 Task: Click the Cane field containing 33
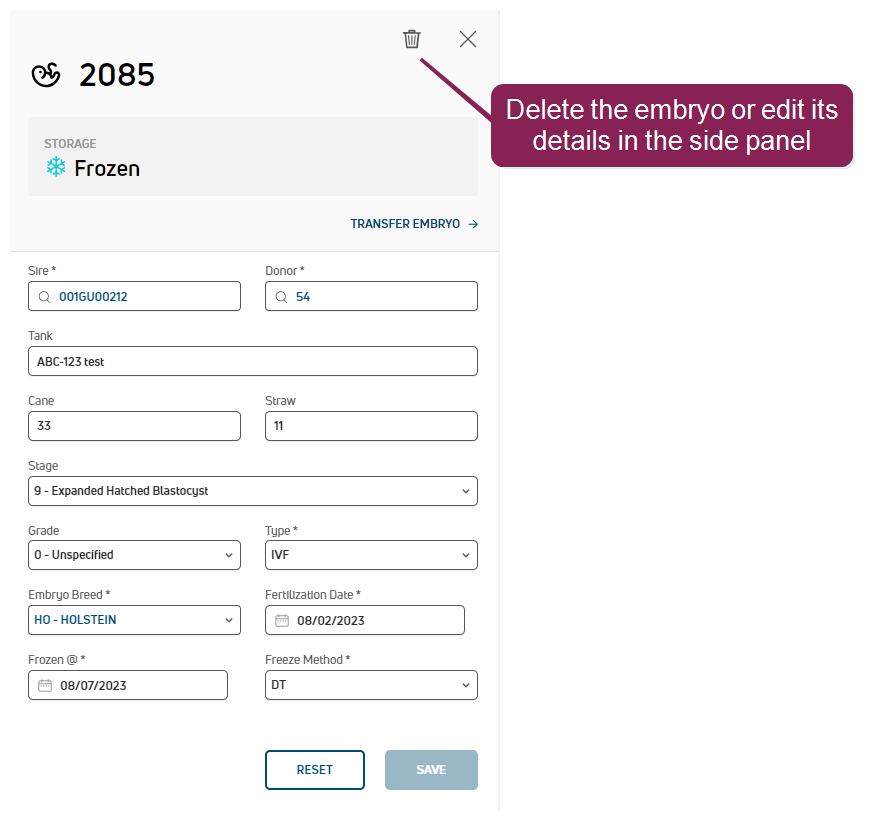tap(134, 426)
